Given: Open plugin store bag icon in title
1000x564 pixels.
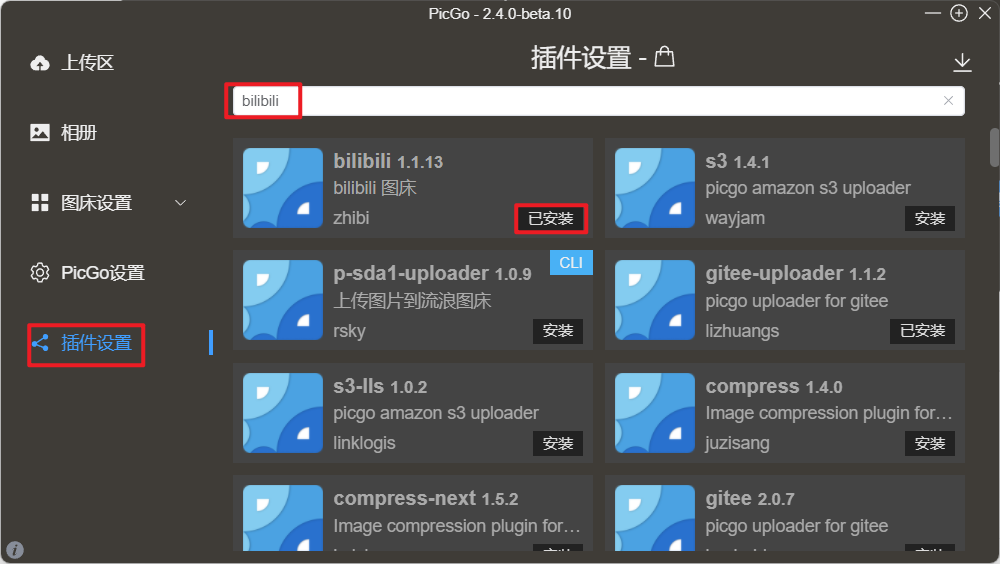Looking at the screenshot, I should pos(665,57).
